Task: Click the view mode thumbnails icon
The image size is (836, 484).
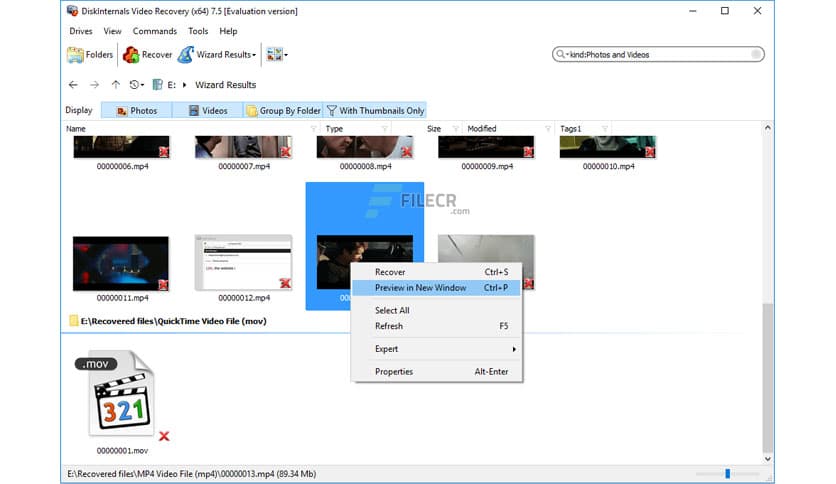Action: point(274,54)
